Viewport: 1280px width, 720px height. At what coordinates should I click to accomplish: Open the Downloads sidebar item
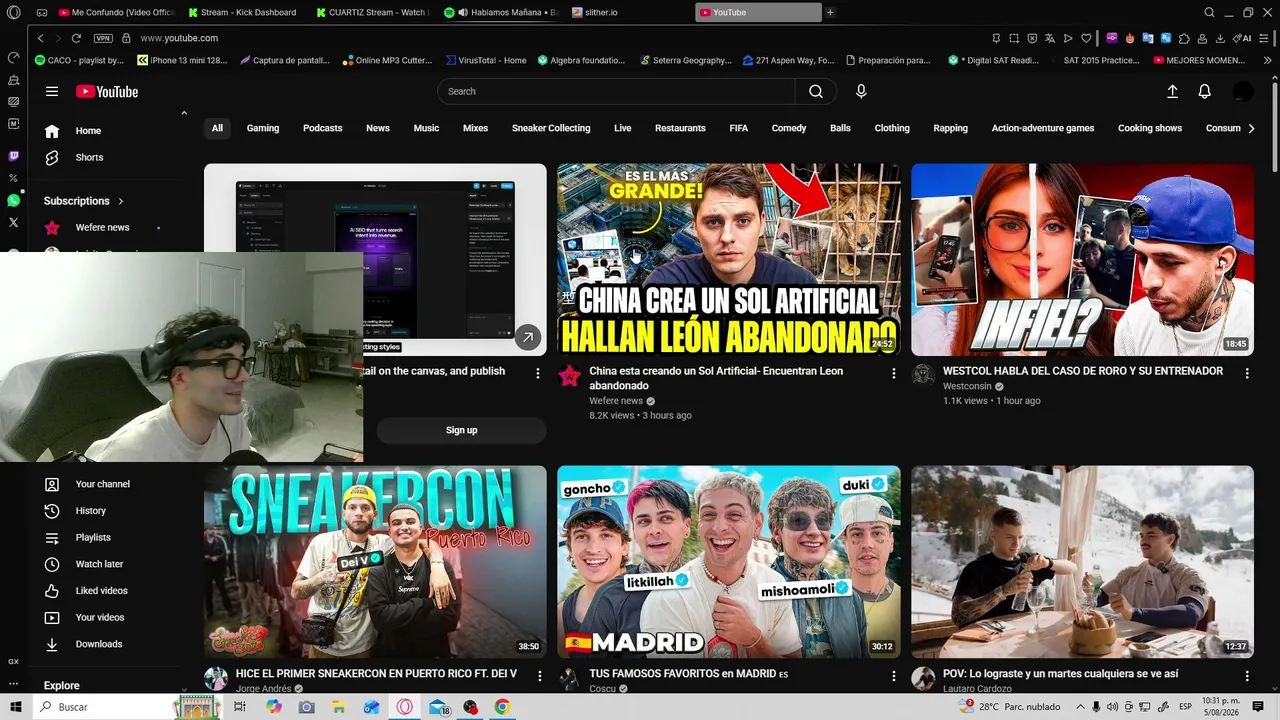[98, 644]
